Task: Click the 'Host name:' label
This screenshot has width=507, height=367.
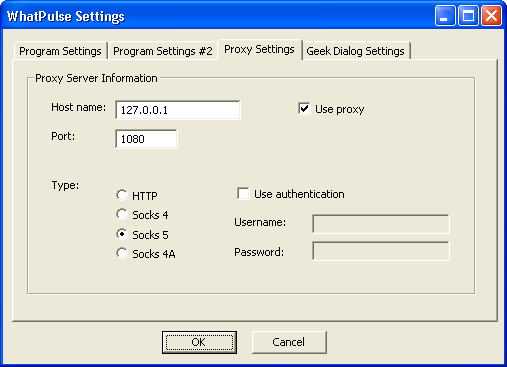Action: pyautogui.click(x=78, y=107)
